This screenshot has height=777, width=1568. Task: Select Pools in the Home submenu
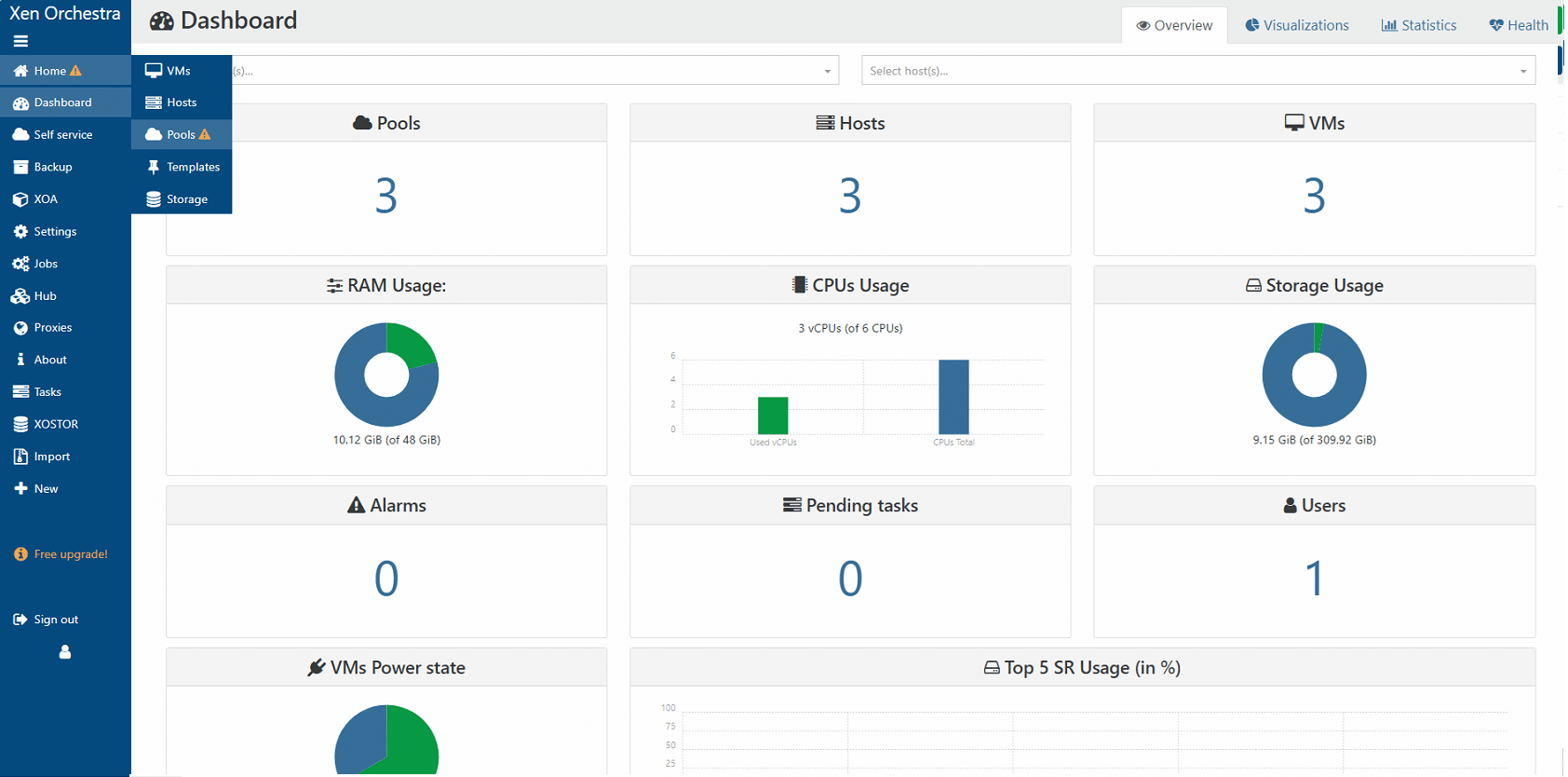point(182,134)
